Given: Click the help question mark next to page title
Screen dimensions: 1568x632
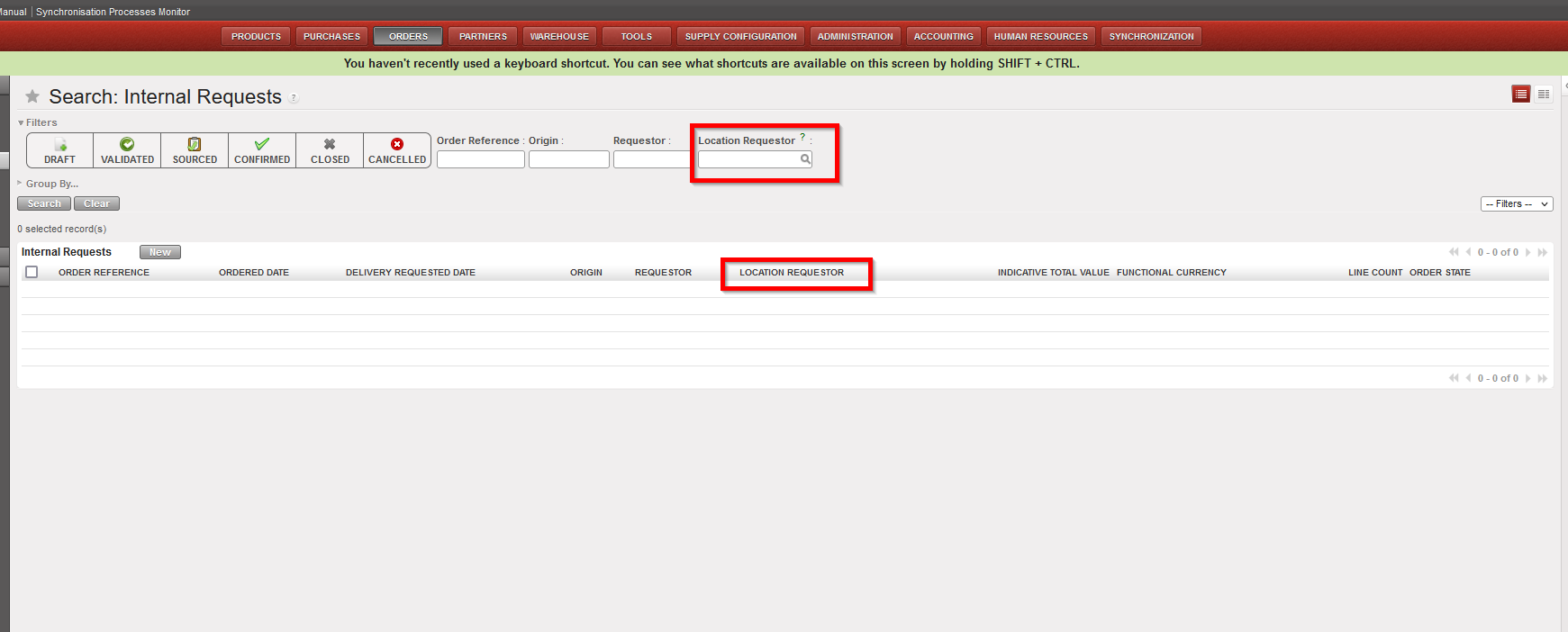Looking at the screenshot, I should [x=294, y=98].
